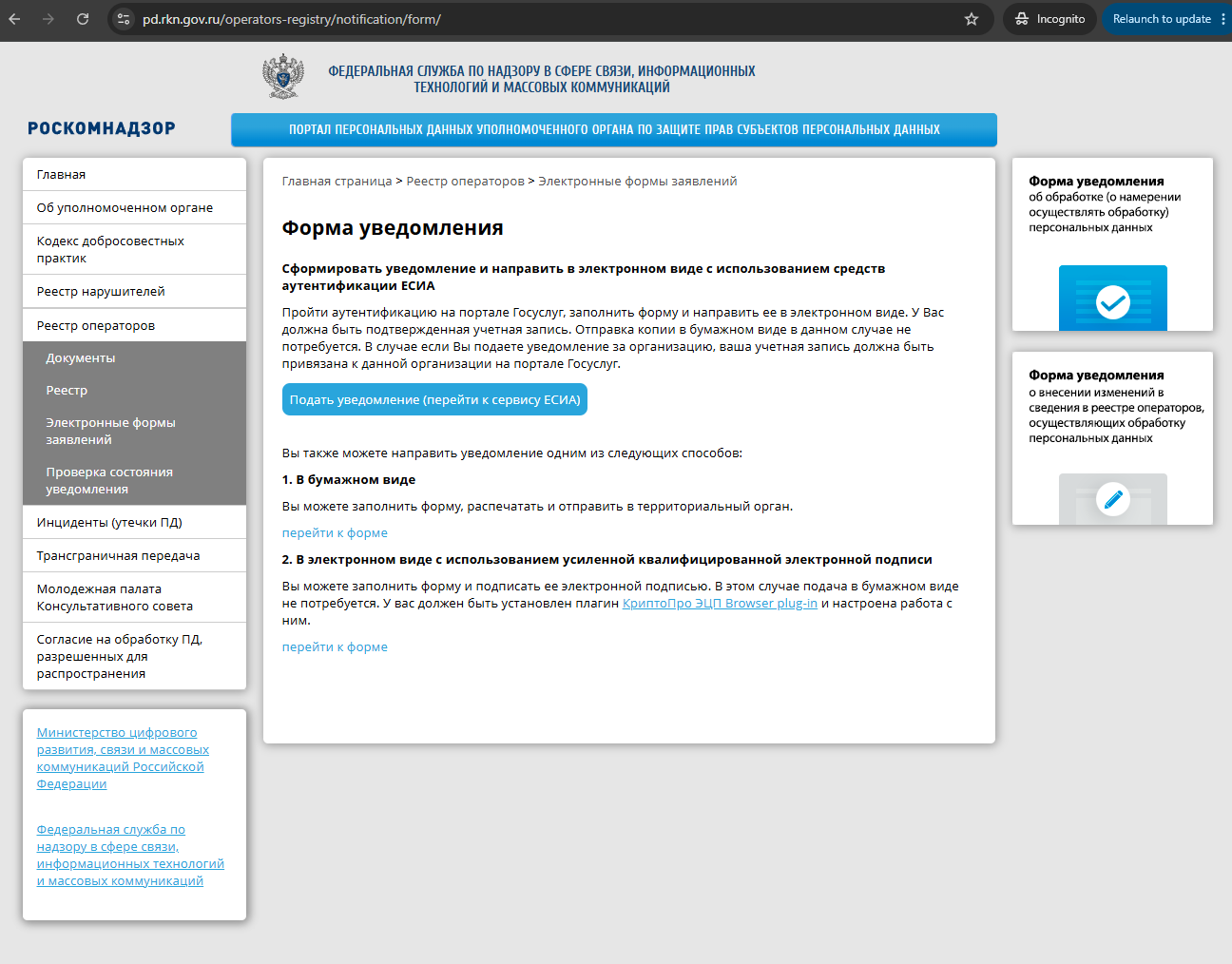This screenshot has height=964, width=1232.
Task: Follow перейти к форме link for paper form
Action: [x=335, y=533]
